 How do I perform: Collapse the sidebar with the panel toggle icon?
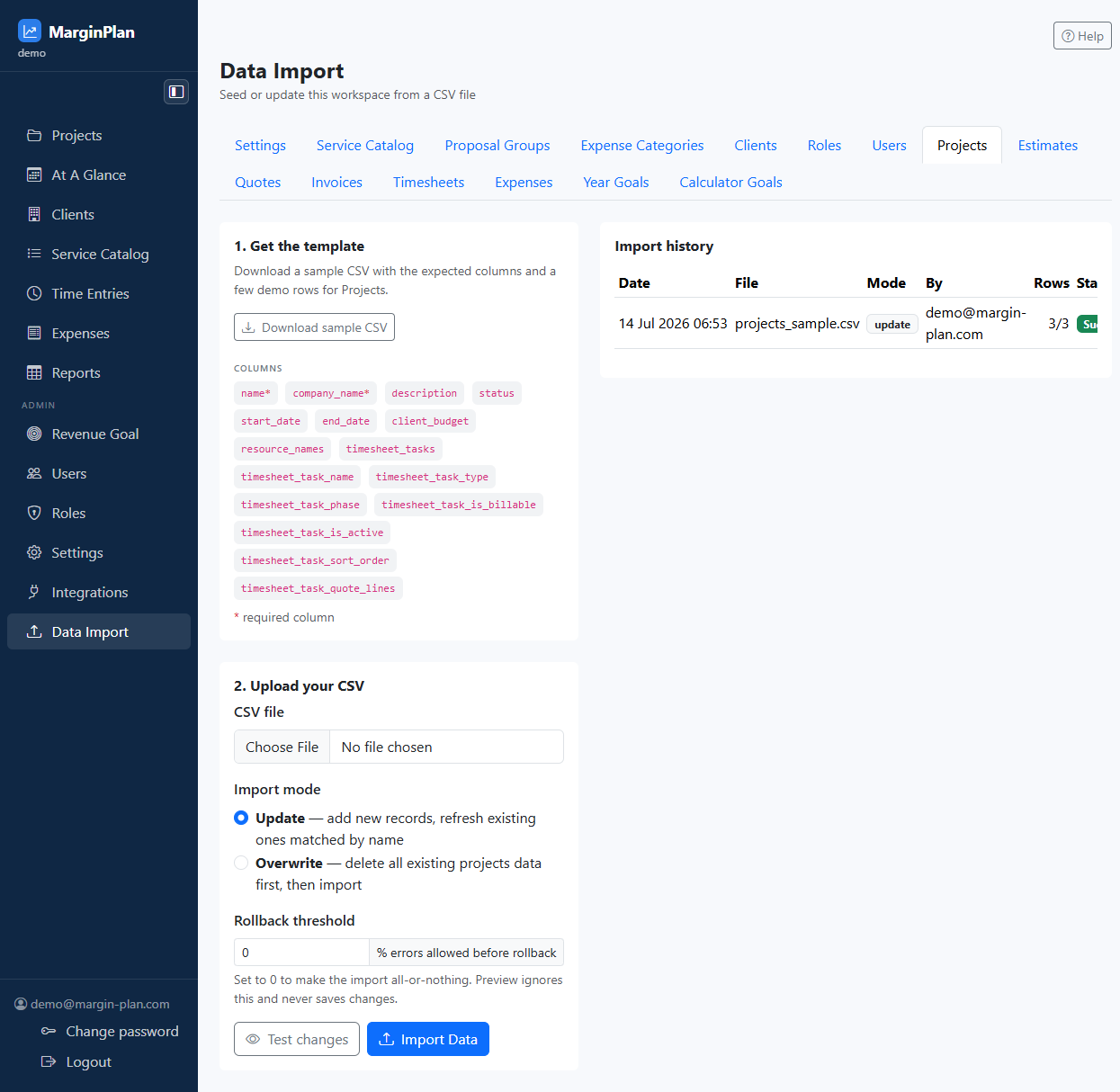point(176,92)
